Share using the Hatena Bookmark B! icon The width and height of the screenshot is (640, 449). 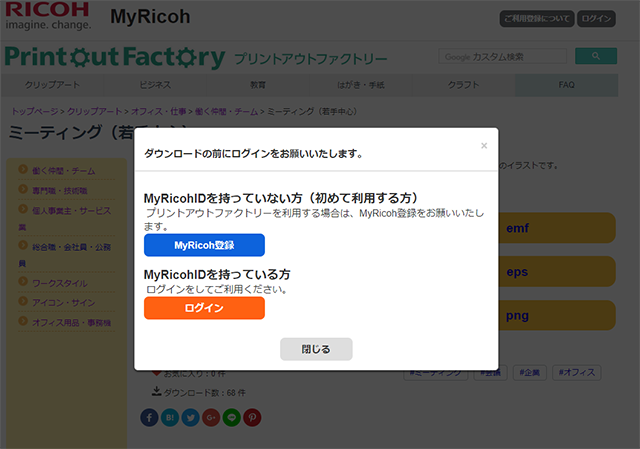170,418
